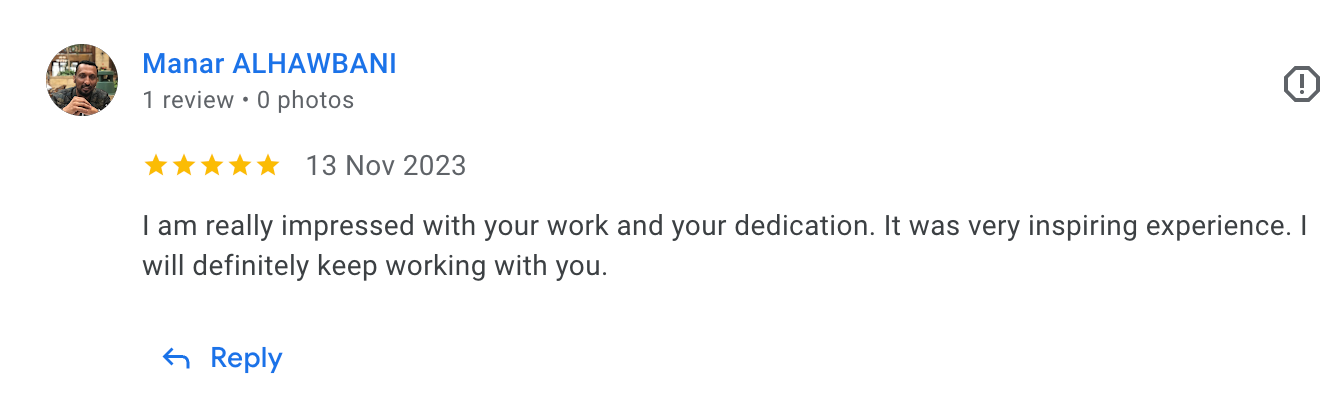Open Manar ALHAWBANI's profile link
Viewport: 1322px width, 412px height.
[x=269, y=64]
